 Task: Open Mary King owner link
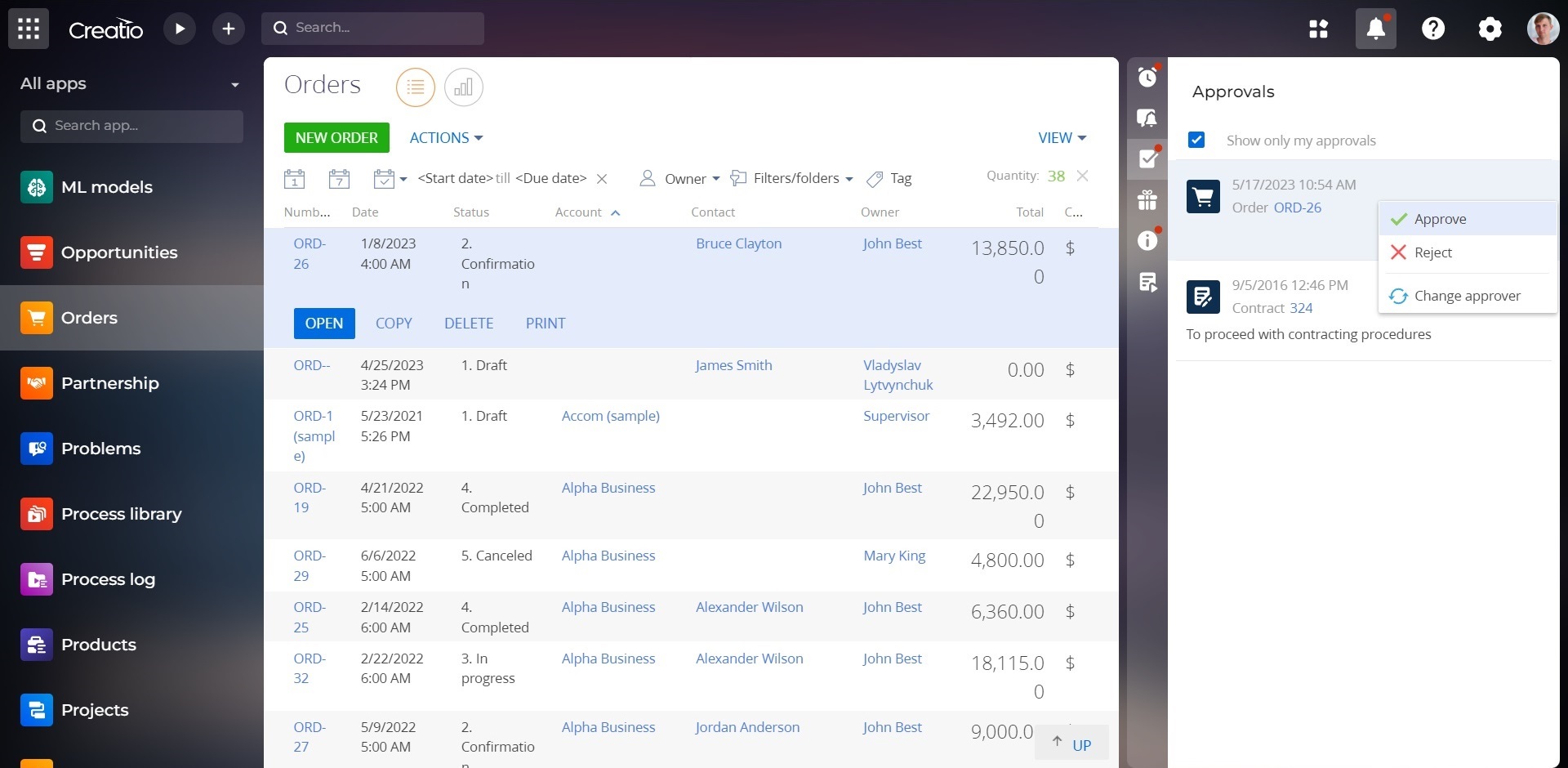tap(894, 556)
